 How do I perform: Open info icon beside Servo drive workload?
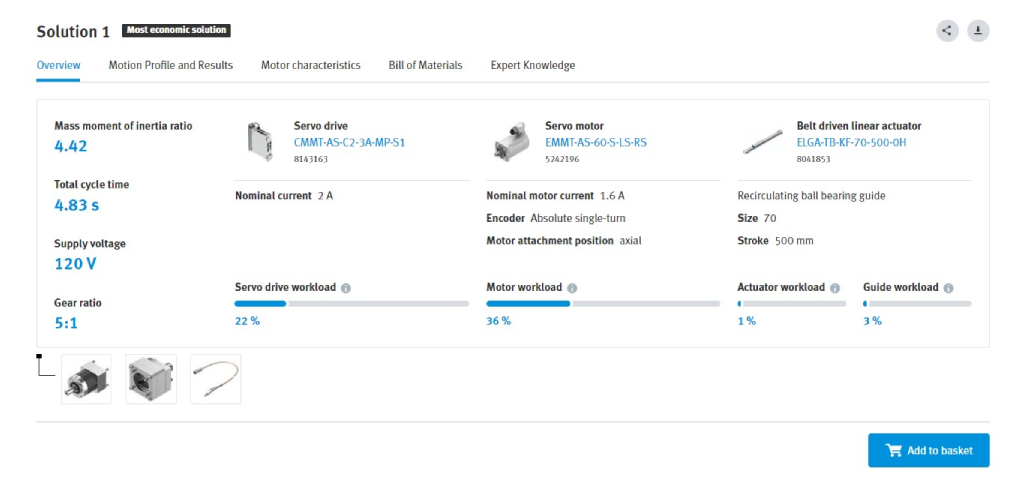point(346,288)
